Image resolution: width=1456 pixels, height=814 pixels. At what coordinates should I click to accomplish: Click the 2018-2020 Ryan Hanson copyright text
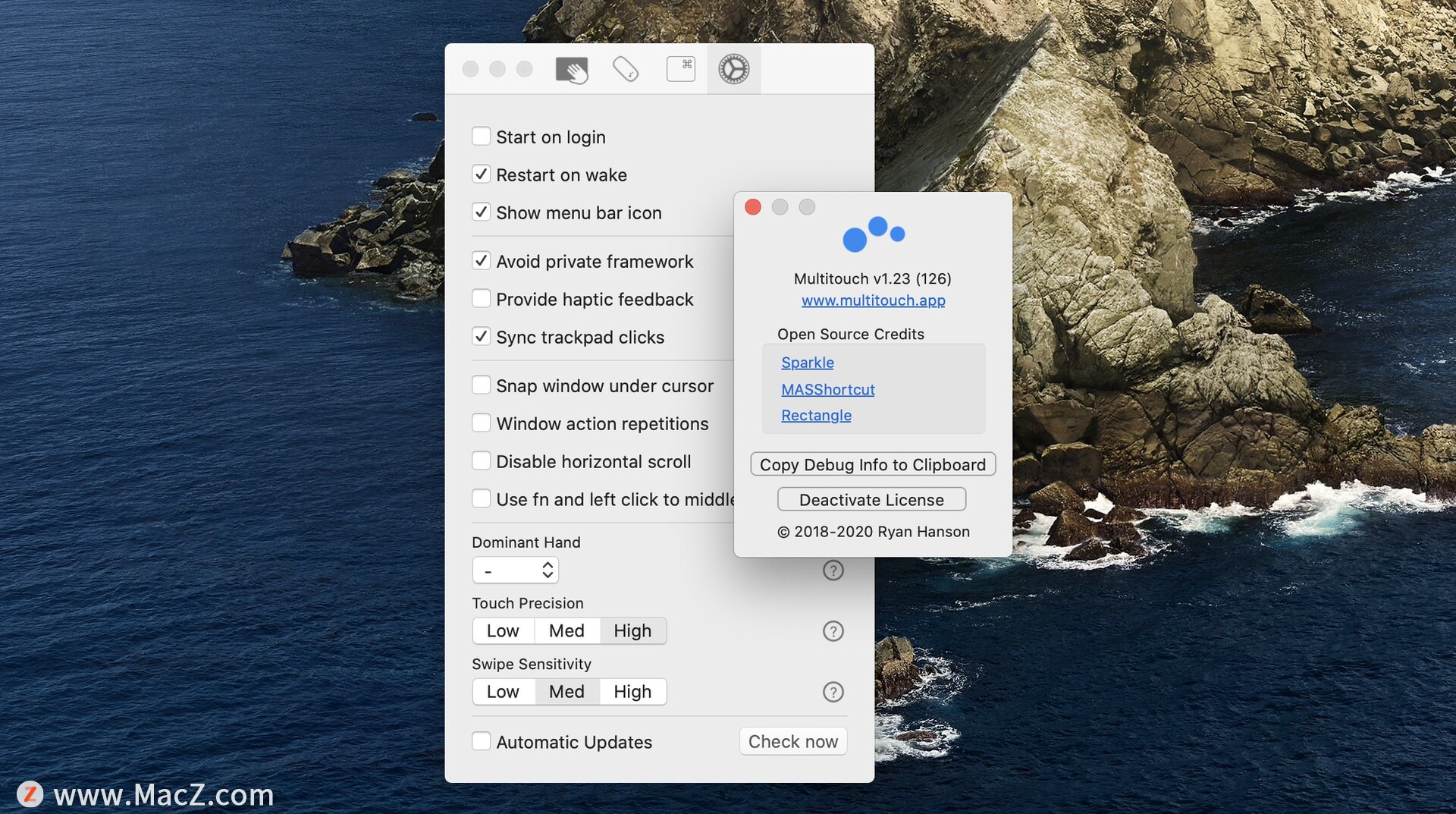874,532
